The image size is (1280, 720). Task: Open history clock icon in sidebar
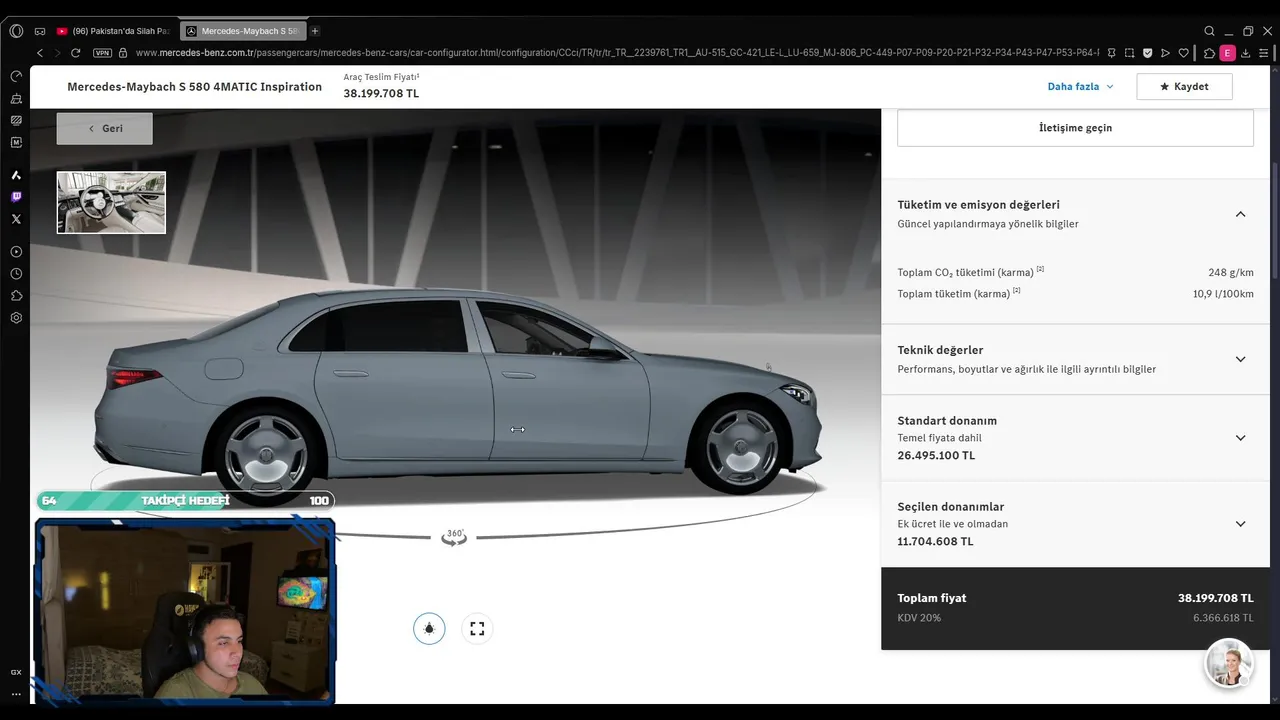(x=16, y=274)
